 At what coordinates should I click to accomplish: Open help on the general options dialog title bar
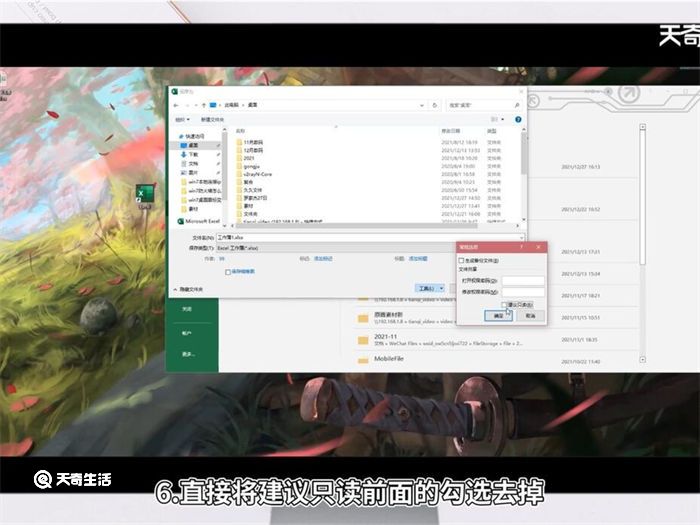[x=521, y=247]
